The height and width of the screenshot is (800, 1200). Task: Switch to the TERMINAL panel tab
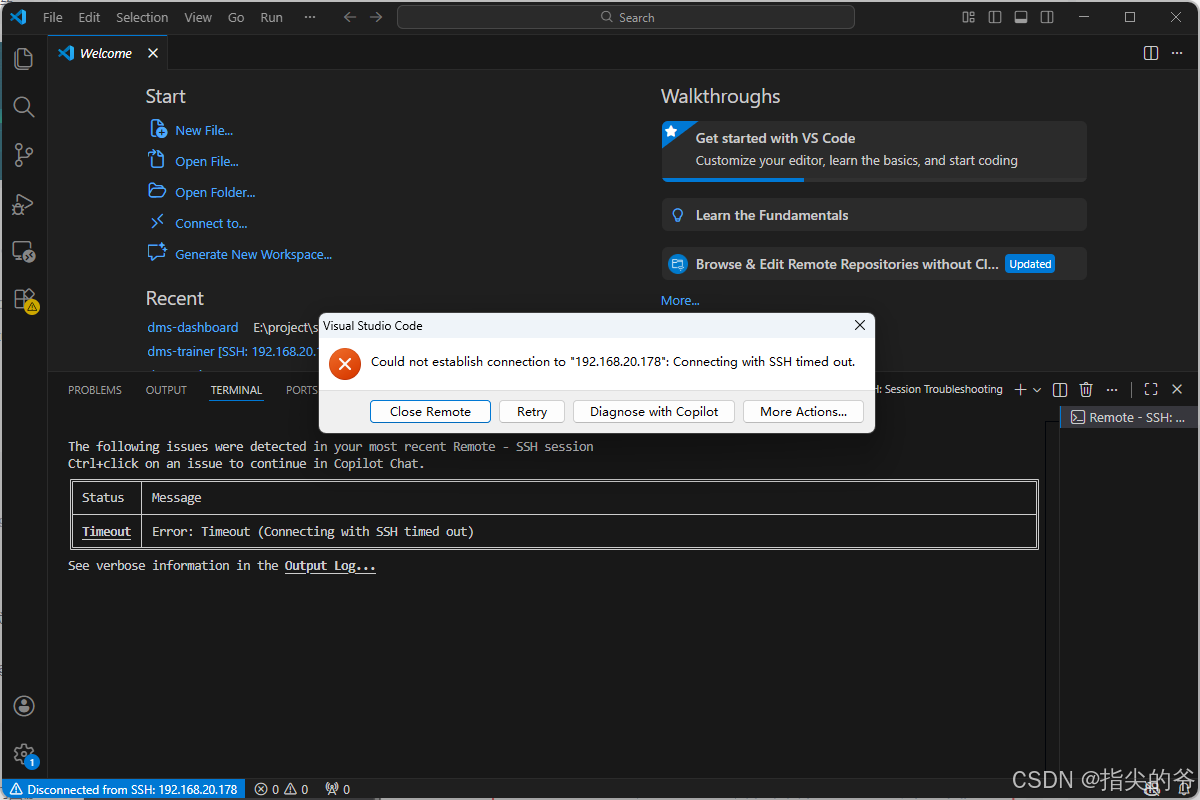tap(236, 390)
